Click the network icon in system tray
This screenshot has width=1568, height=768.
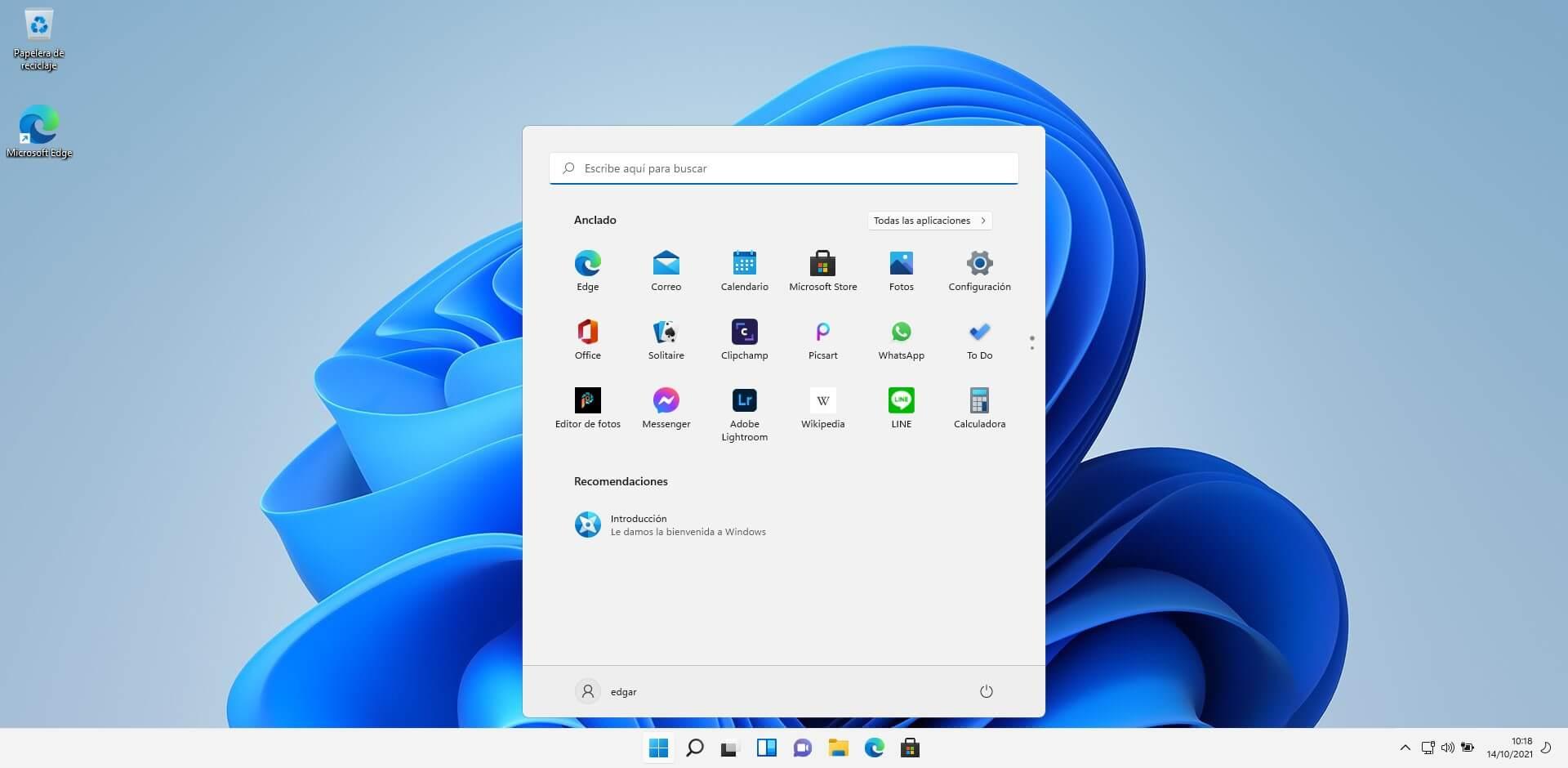coord(1428,748)
